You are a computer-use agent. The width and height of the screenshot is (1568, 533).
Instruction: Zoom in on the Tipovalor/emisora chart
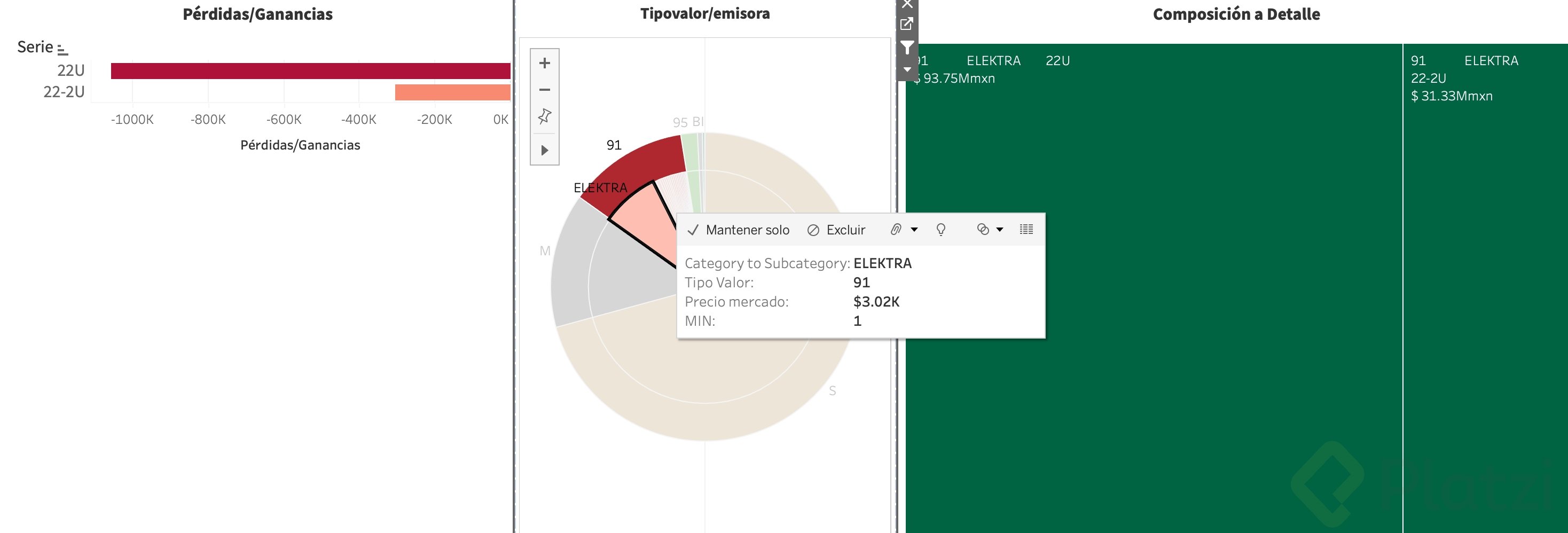pyautogui.click(x=544, y=63)
